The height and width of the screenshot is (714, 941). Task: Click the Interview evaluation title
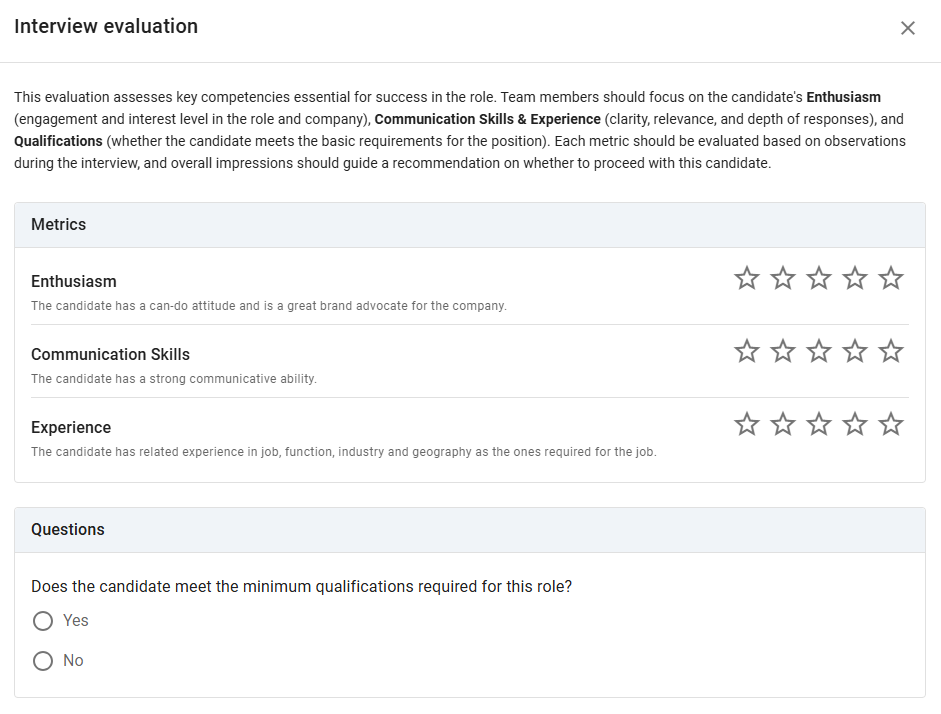pos(106,26)
